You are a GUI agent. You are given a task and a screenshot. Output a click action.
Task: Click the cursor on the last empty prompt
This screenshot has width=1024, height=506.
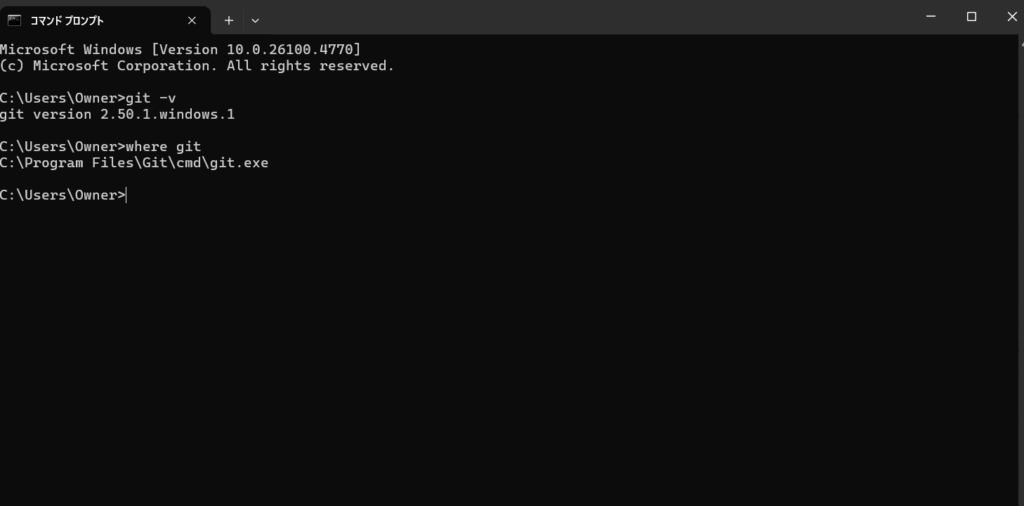127,195
